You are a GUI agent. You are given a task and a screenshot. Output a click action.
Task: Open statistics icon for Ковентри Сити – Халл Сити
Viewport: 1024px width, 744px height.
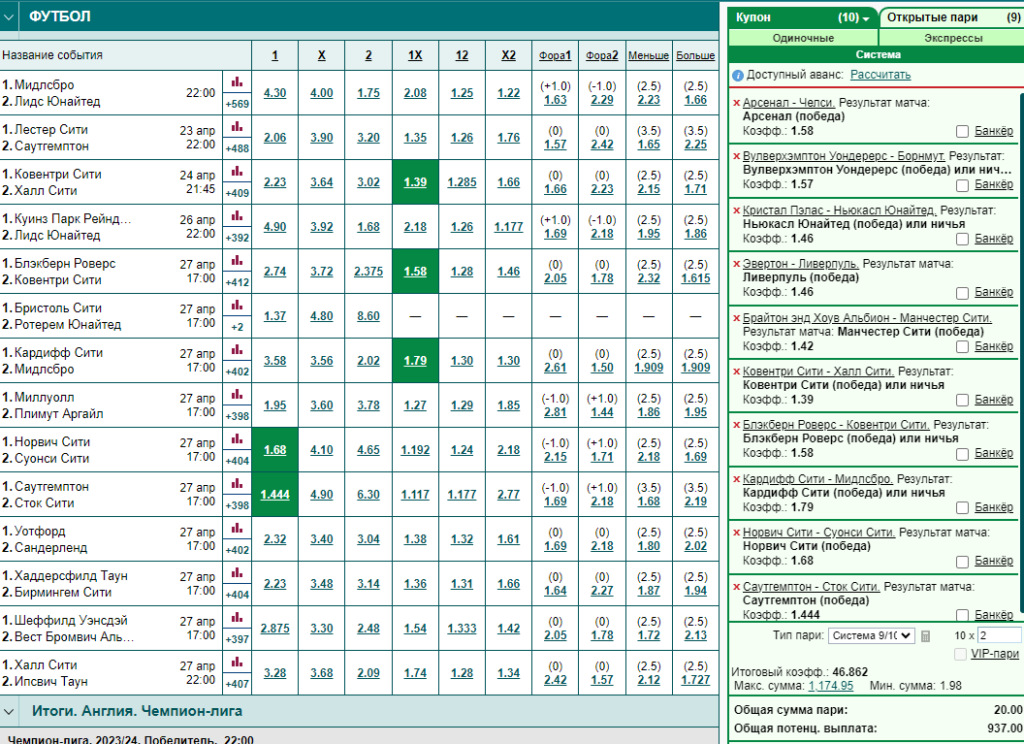tap(236, 171)
